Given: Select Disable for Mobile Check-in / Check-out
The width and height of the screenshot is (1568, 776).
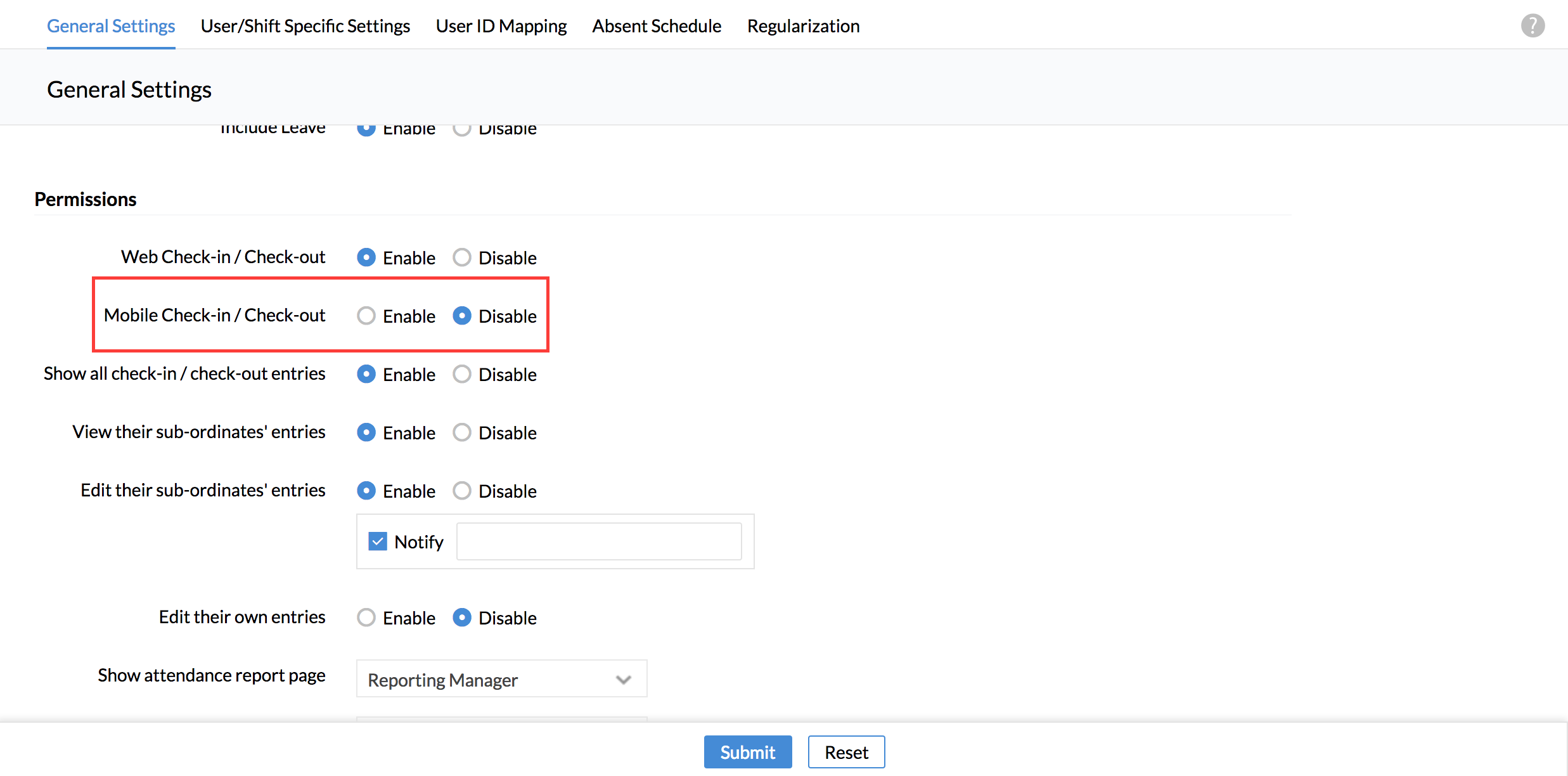Looking at the screenshot, I should point(462,316).
